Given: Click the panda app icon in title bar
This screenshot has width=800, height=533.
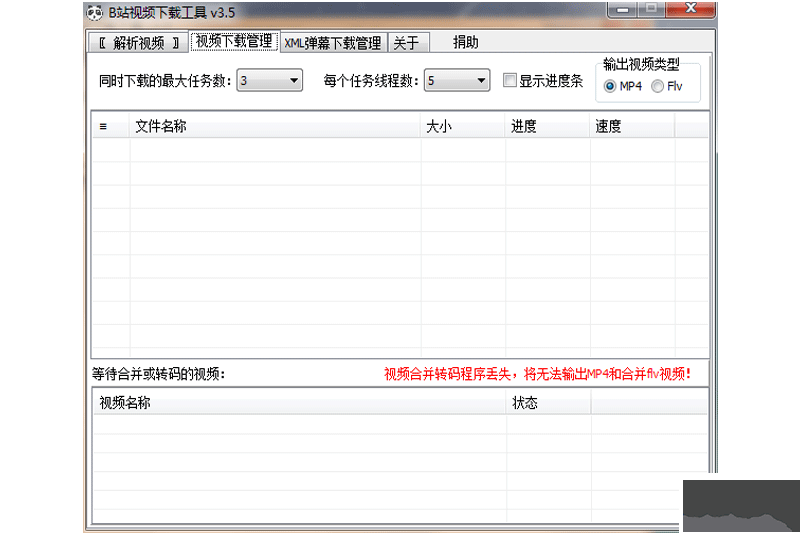Looking at the screenshot, I should click(94, 12).
